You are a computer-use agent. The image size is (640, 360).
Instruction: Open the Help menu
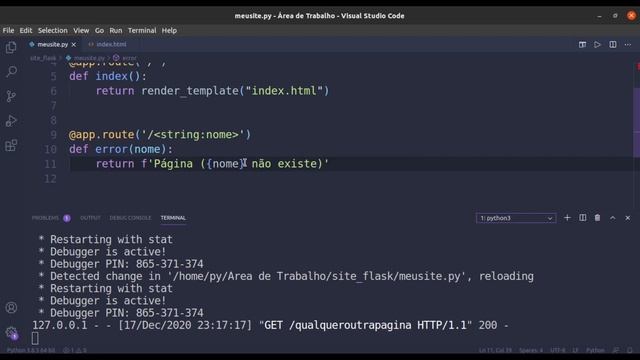pyautogui.click(x=169, y=31)
